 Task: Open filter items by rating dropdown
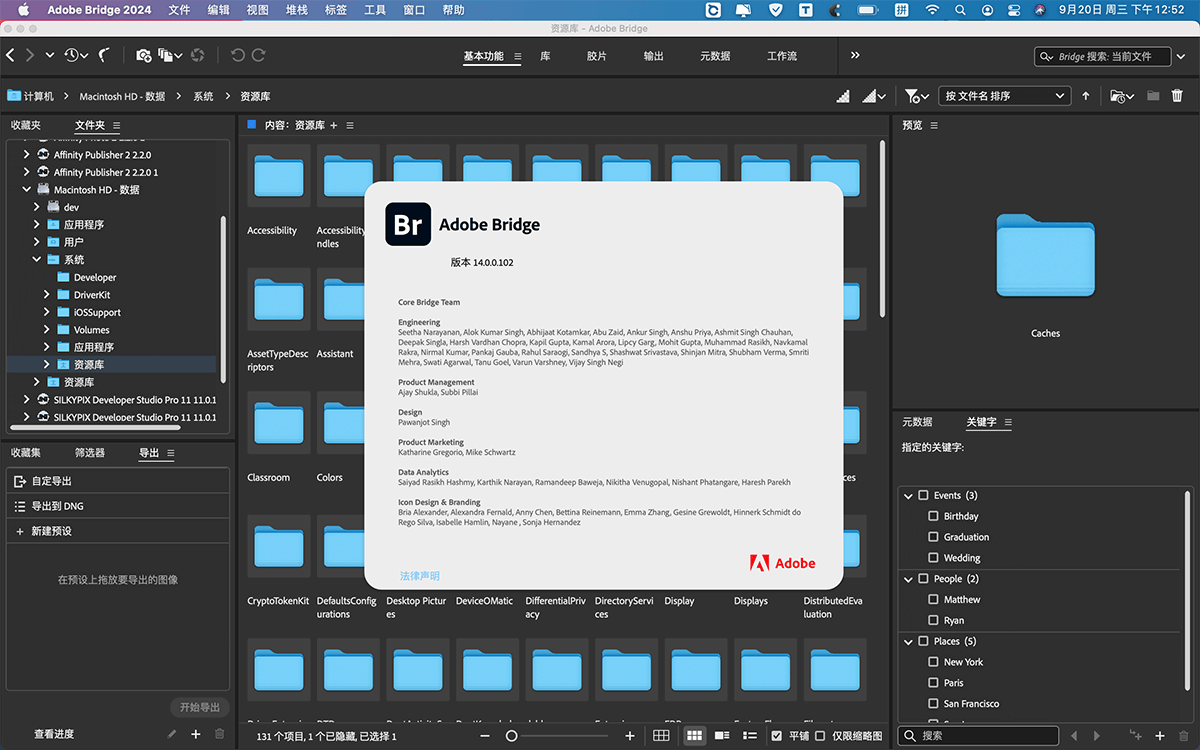point(917,96)
